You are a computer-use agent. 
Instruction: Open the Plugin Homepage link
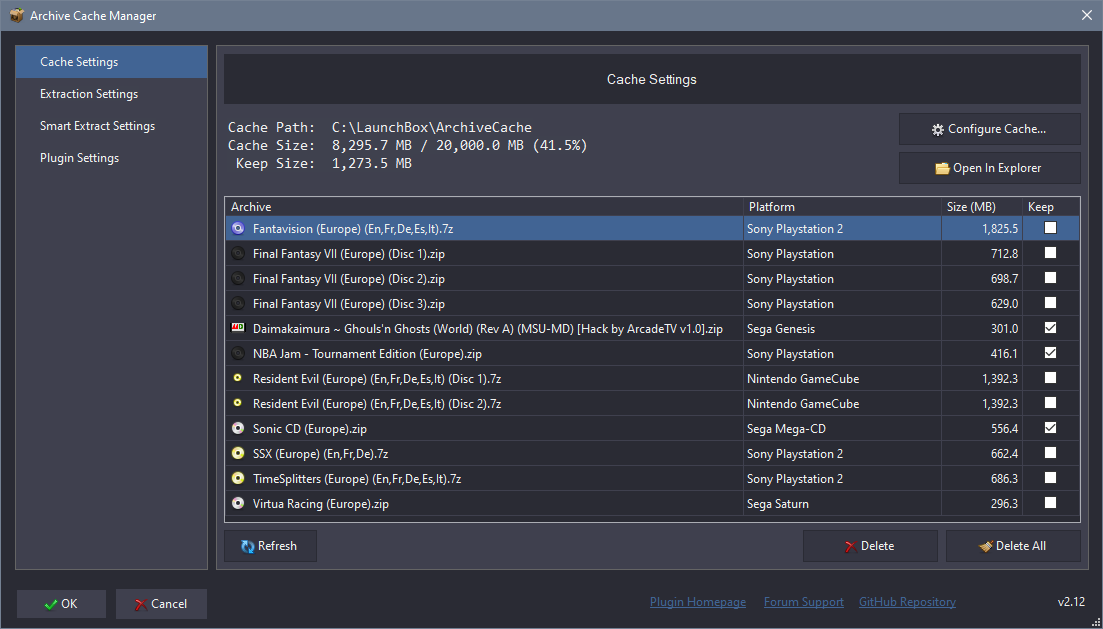pyautogui.click(x=698, y=602)
